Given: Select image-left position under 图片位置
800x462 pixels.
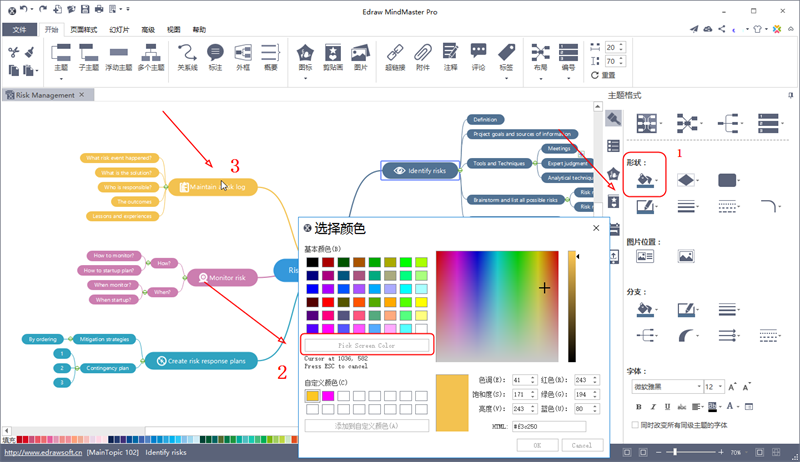Looking at the screenshot, I should tap(645, 256).
